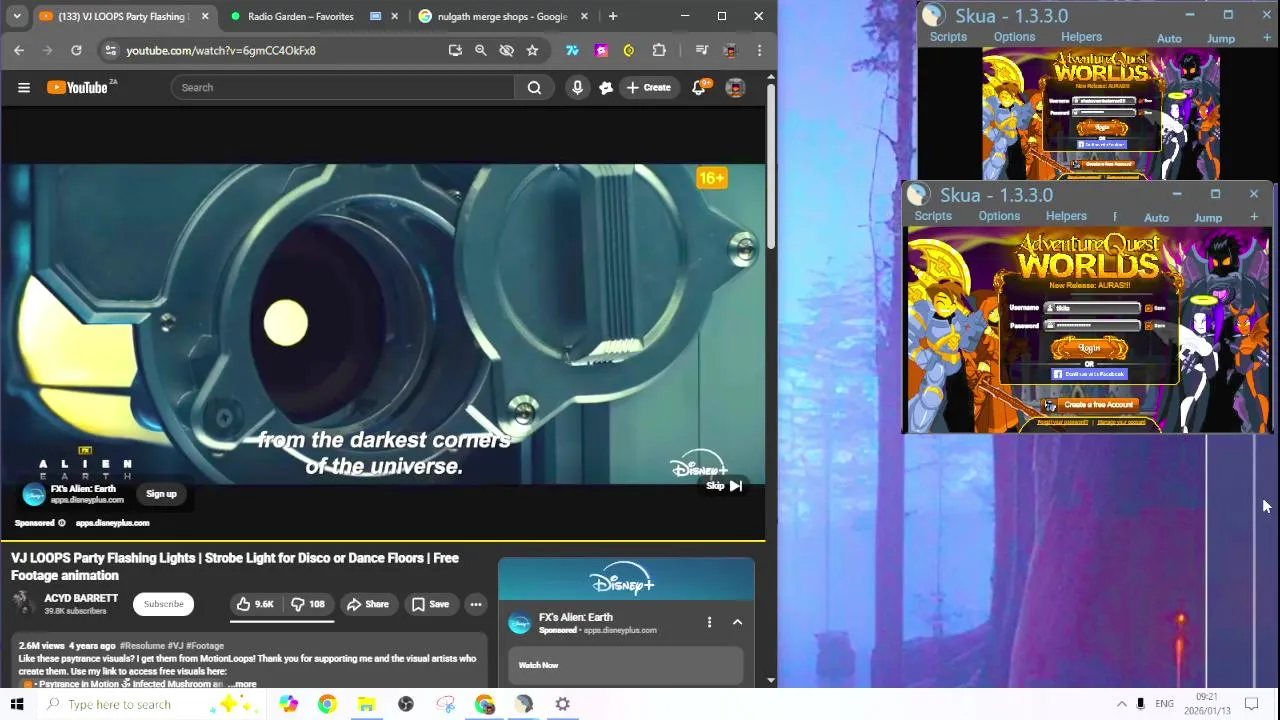Save the video to a playlist
Viewport: 1280px width, 720px height.
tap(430, 604)
